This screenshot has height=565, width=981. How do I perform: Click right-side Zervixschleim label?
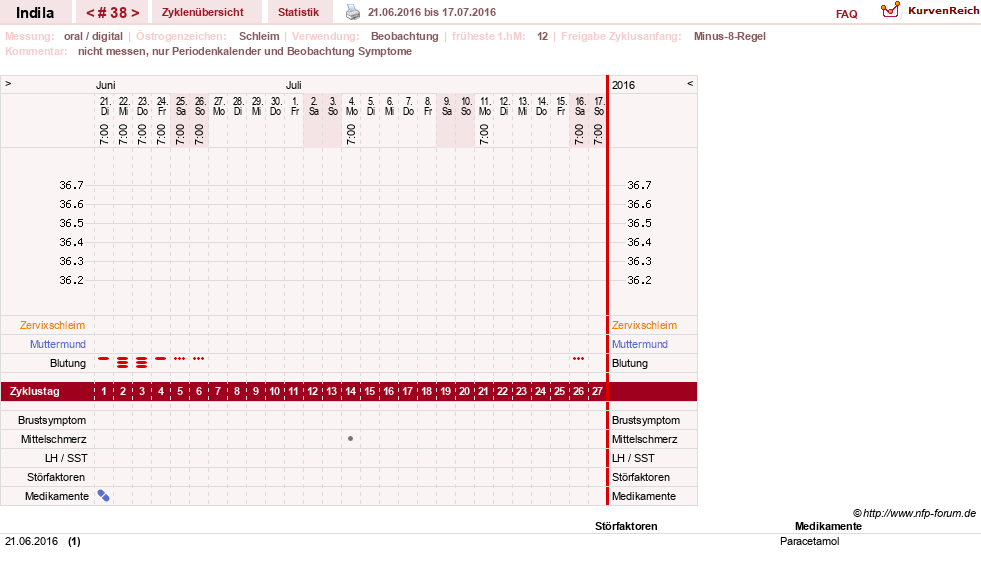coord(644,325)
